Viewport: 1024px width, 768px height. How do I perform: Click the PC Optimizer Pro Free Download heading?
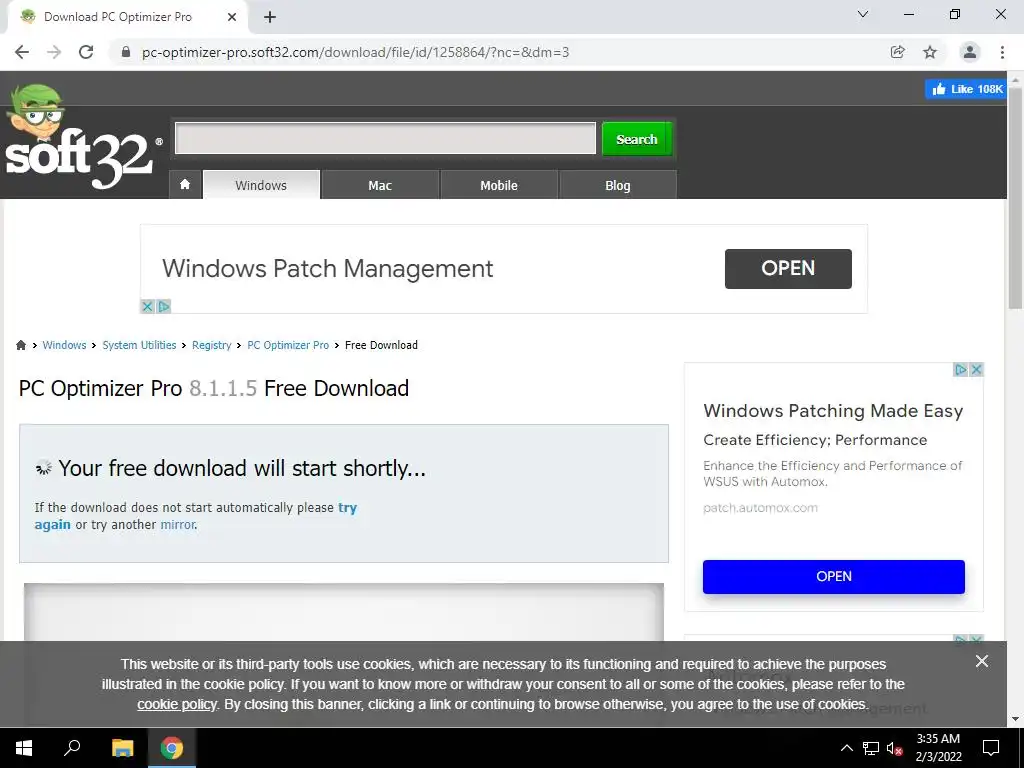(214, 389)
